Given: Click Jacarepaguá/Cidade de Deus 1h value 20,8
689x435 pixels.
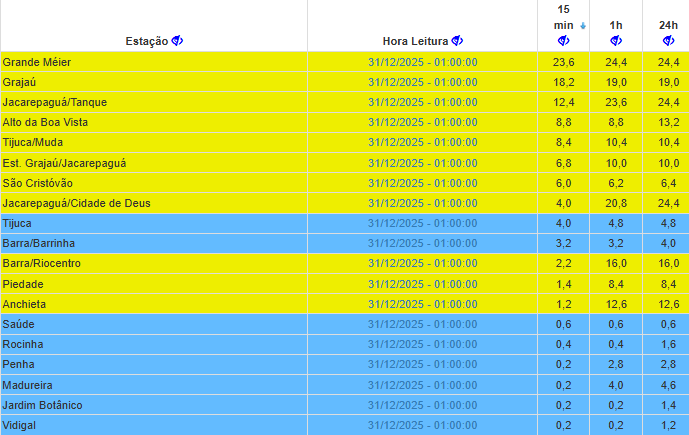Looking at the screenshot, I should click(x=616, y=203).
